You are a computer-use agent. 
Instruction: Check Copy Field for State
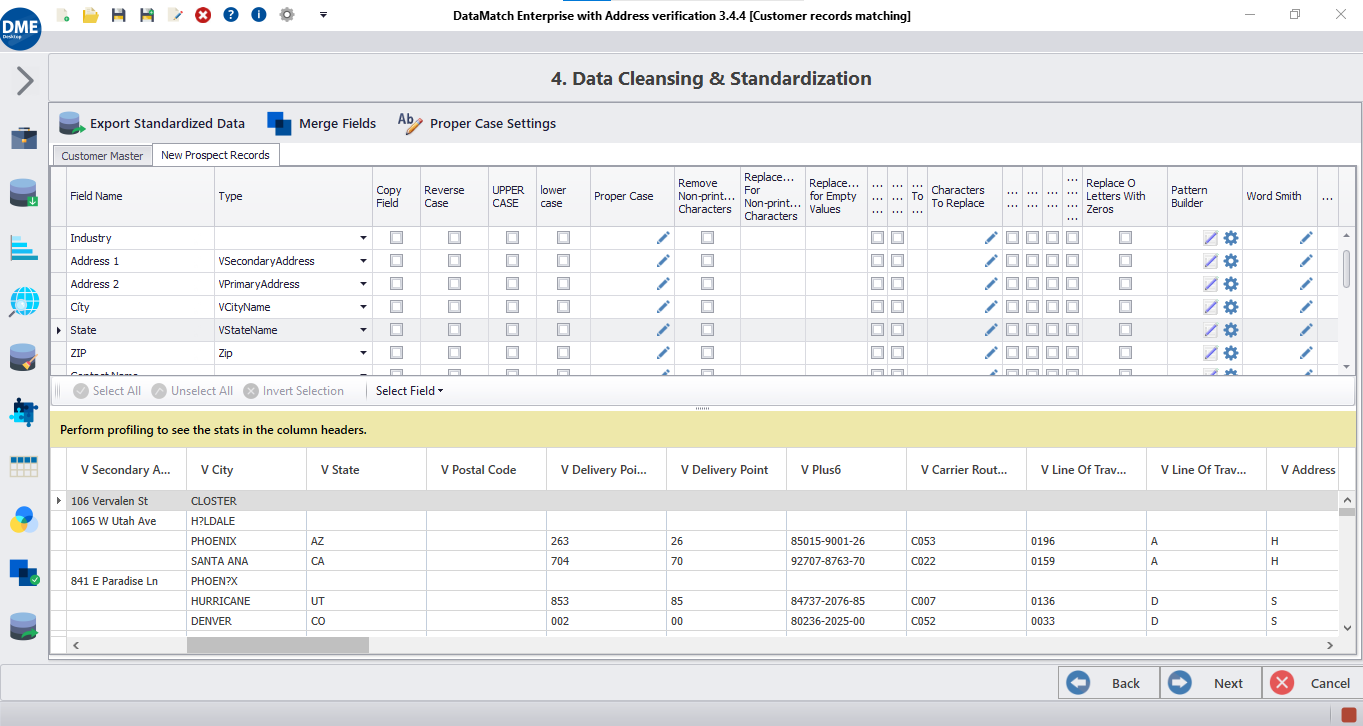397,330
